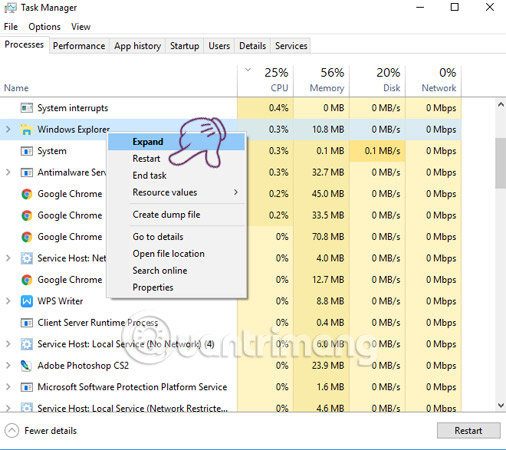Expand the Service Host: Net row
The width and height of the screenshot is (506, 450).
[8, 258]
